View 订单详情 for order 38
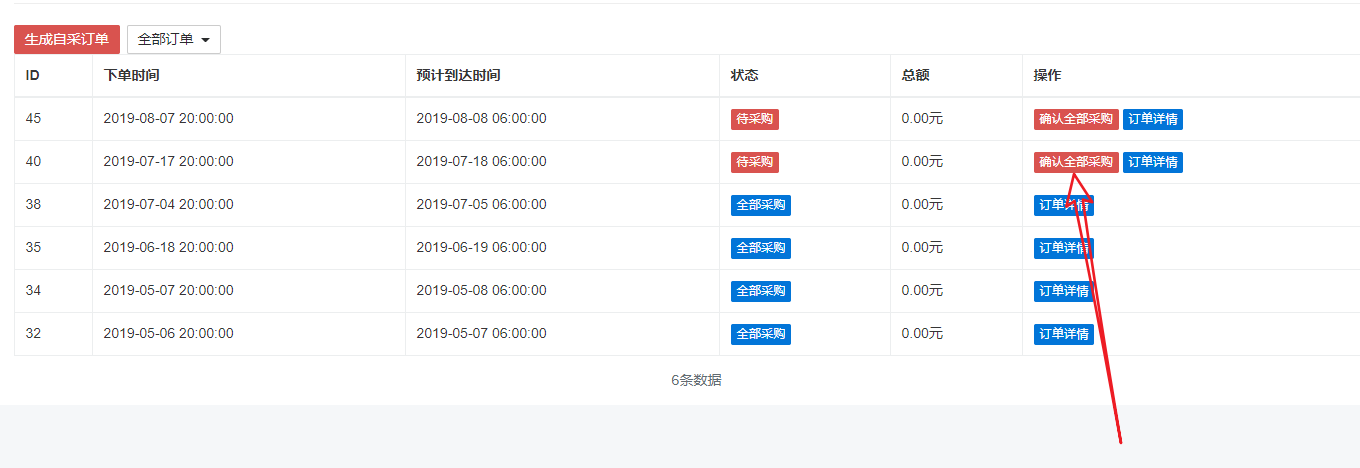Image resolution: width=1360 pixels, height=468 pixels. tap(1064, 205)
